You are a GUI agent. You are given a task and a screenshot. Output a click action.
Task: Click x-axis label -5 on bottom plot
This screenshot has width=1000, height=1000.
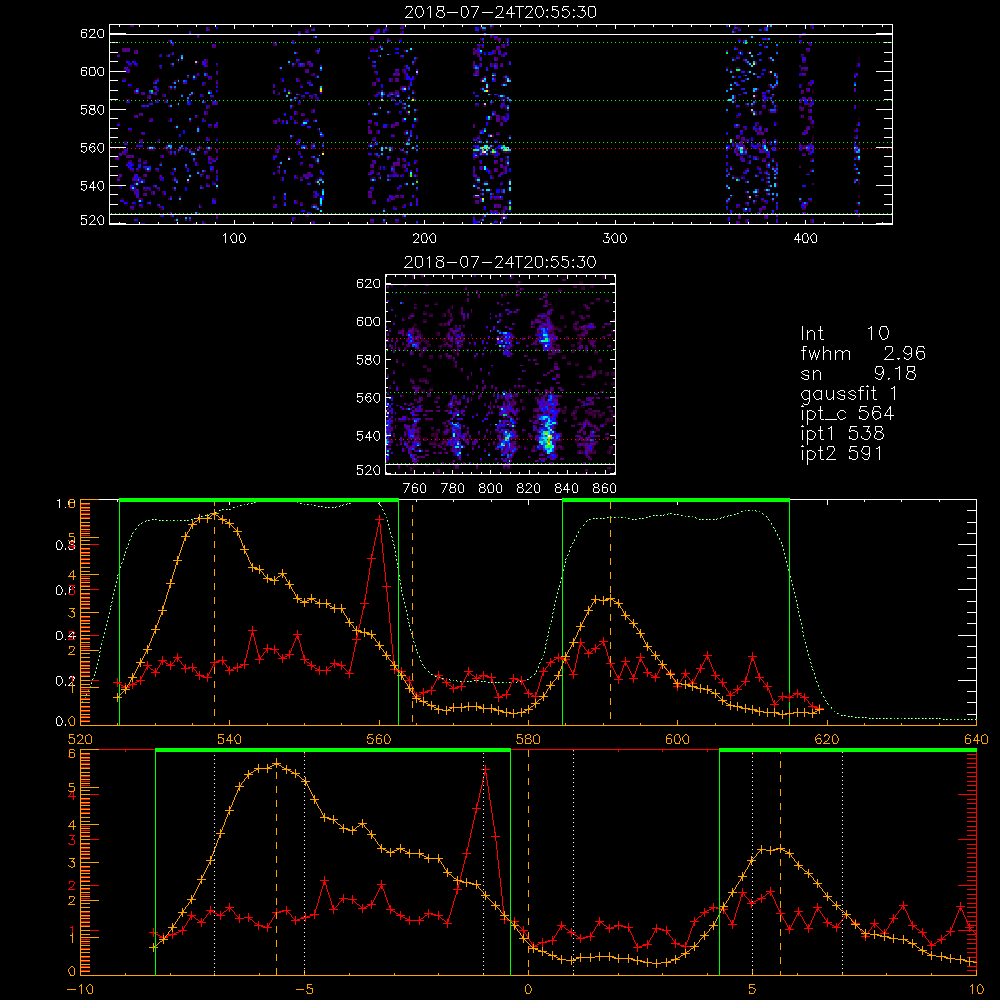(x=304, y=990)
